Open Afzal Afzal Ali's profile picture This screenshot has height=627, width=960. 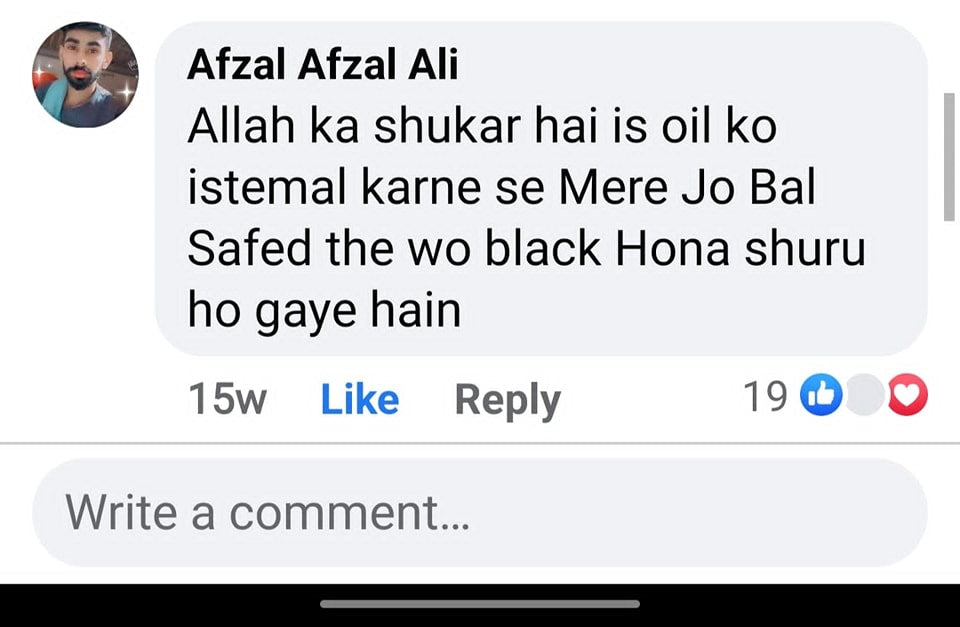(85, 75)
